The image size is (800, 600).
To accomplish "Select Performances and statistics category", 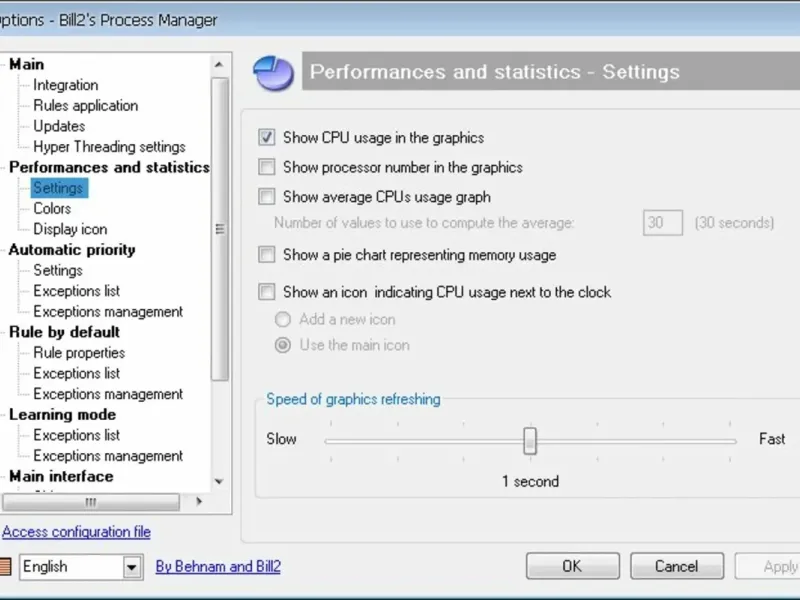I will [x=109, y=167].
